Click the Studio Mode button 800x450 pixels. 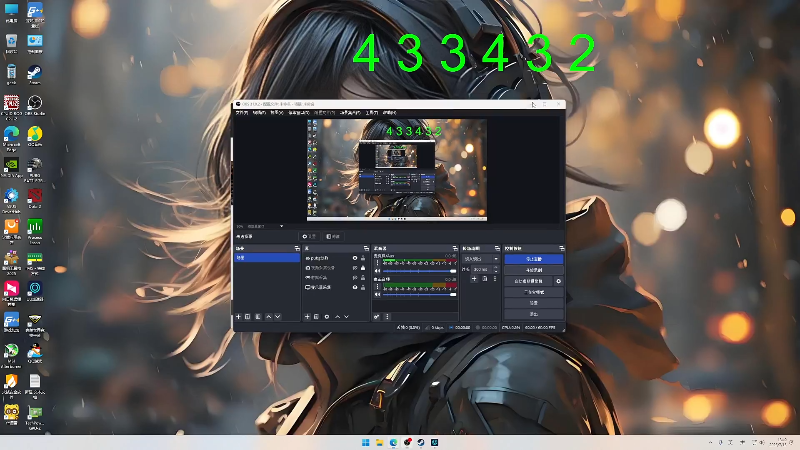coord(534,292)
